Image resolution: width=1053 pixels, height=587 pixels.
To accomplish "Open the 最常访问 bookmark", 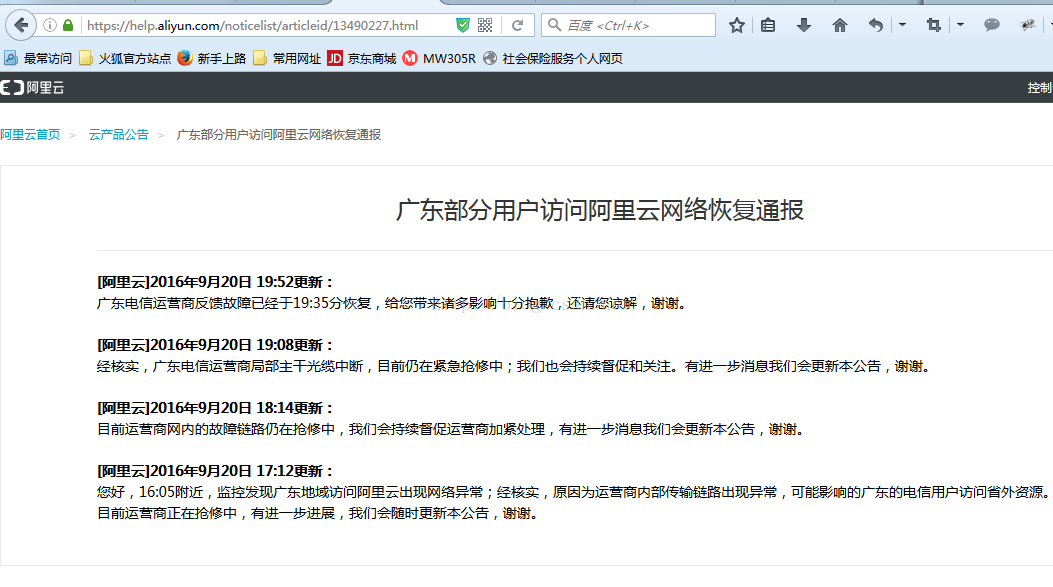I will (x=38, y=58).
